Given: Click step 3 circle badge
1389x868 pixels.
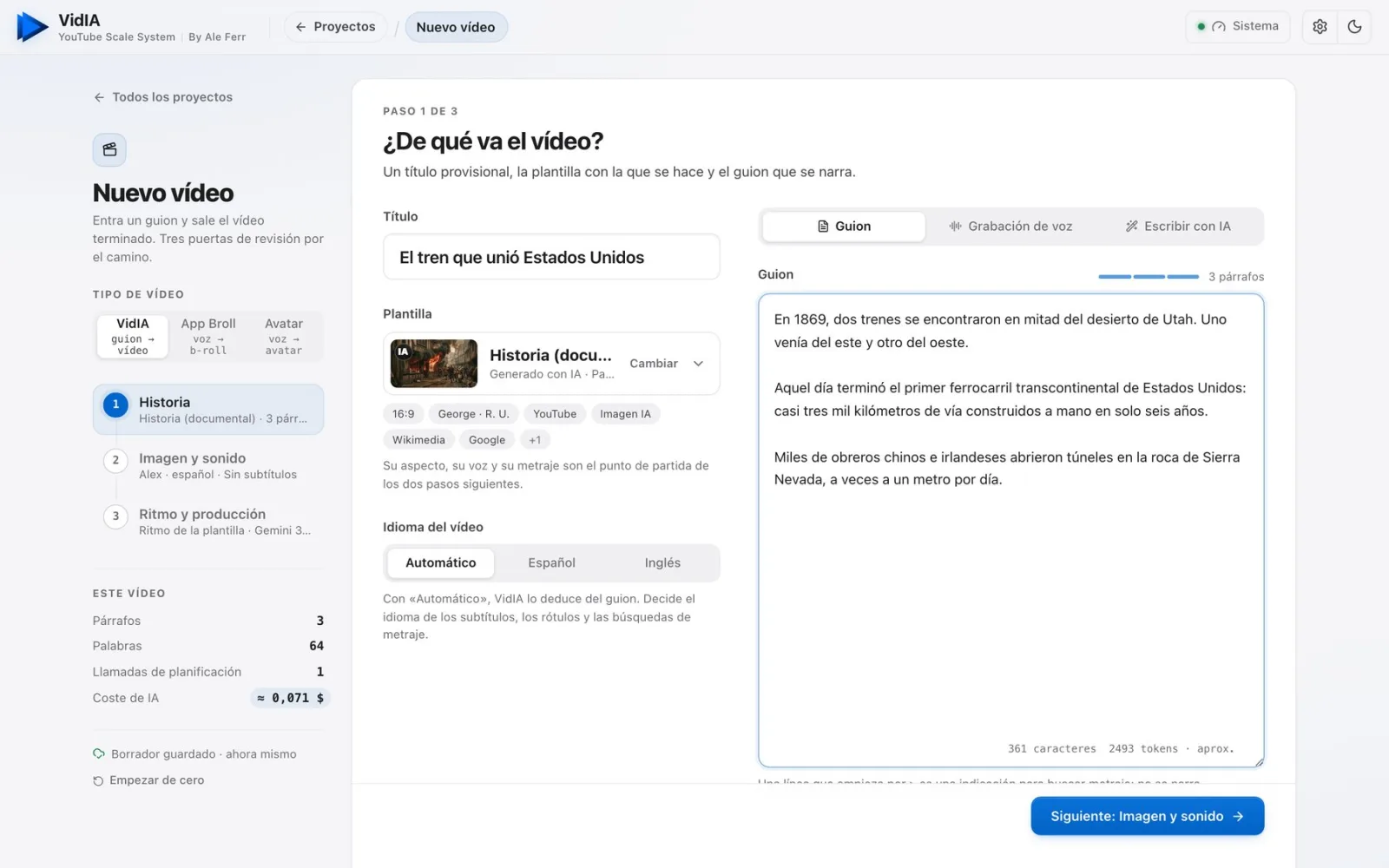Looking at the screenshot, I should pos(115,516).
